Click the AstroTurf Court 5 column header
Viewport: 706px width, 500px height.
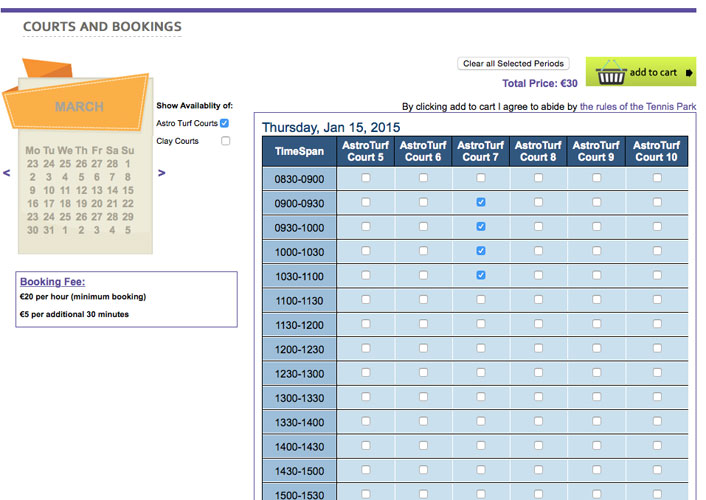pos(365,151)
